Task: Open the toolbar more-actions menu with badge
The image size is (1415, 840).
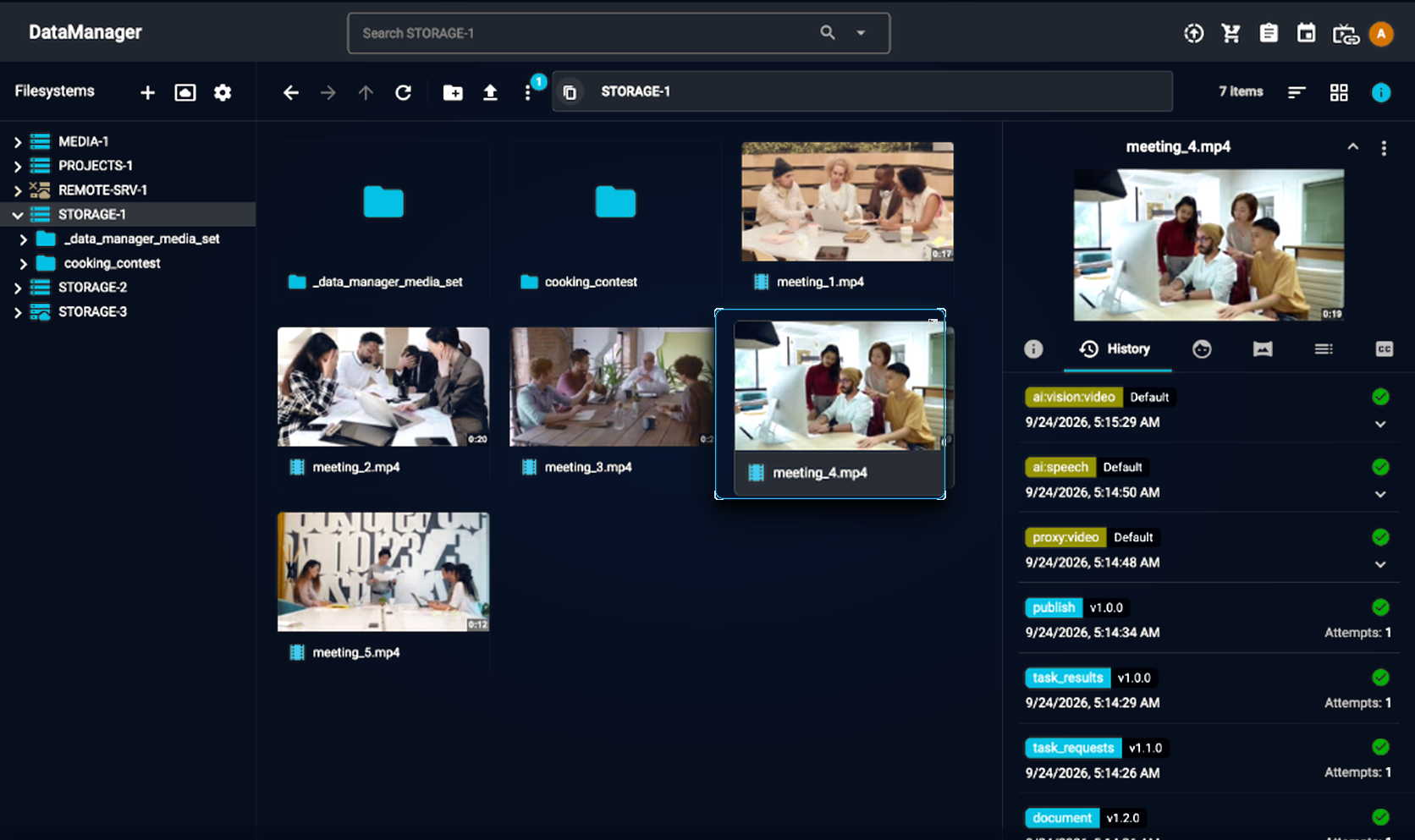Action: [x=528, y=92]
